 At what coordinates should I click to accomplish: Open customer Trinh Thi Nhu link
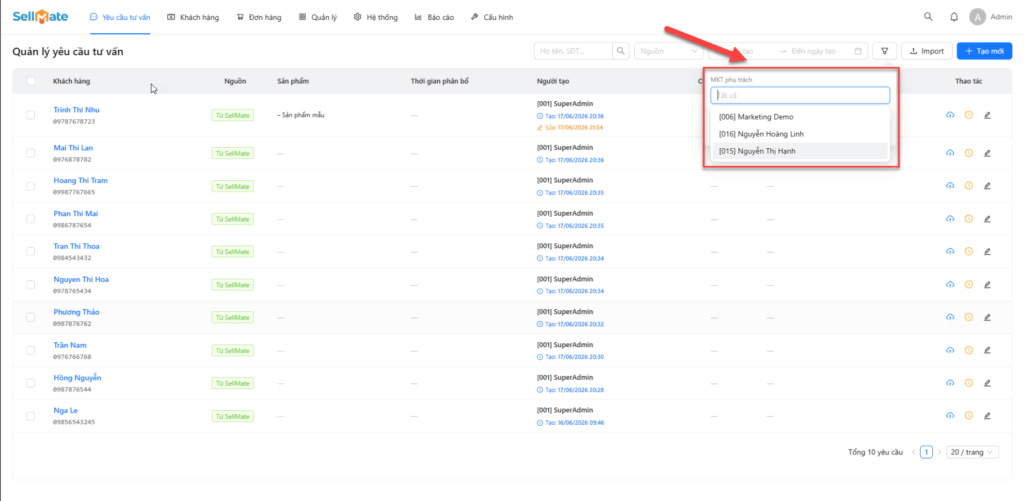pyautogui.click(x=76, y=110)
